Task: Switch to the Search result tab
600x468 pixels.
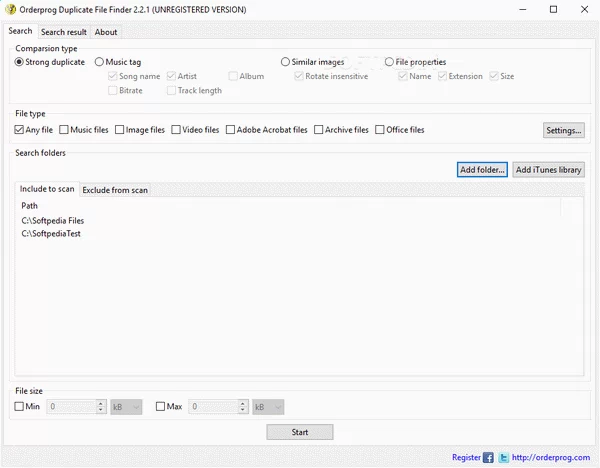Action: pyautogui.click(x=64, y=32)
